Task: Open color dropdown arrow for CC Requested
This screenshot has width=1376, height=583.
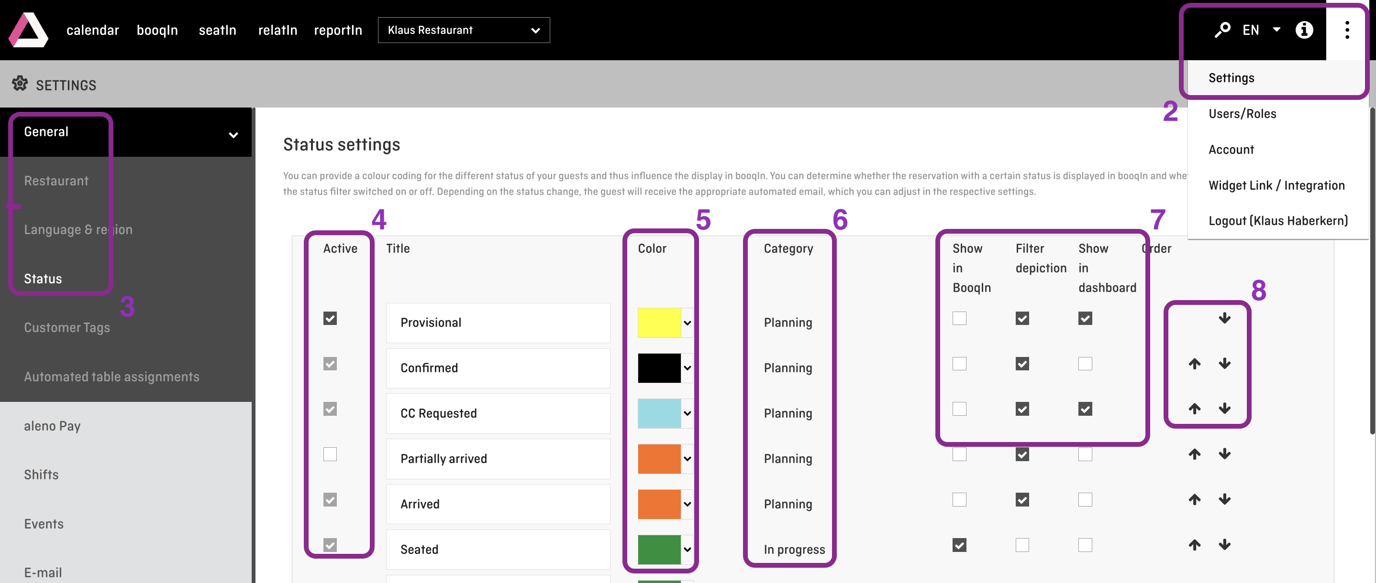Action: click(x=687, y=413)
